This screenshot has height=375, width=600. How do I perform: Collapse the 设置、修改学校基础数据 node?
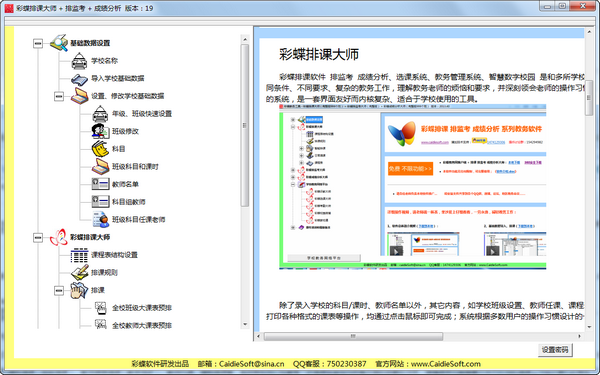[x=59, y=96]
